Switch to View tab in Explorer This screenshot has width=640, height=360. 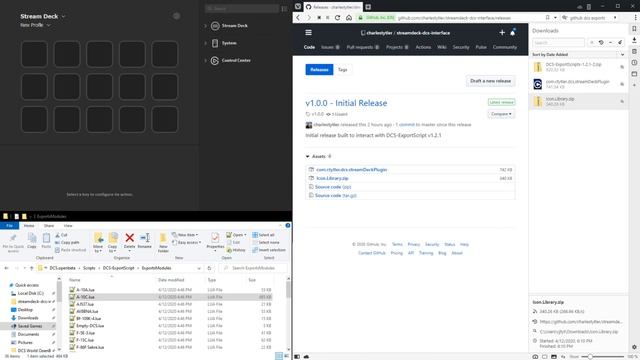click(68, 226)
